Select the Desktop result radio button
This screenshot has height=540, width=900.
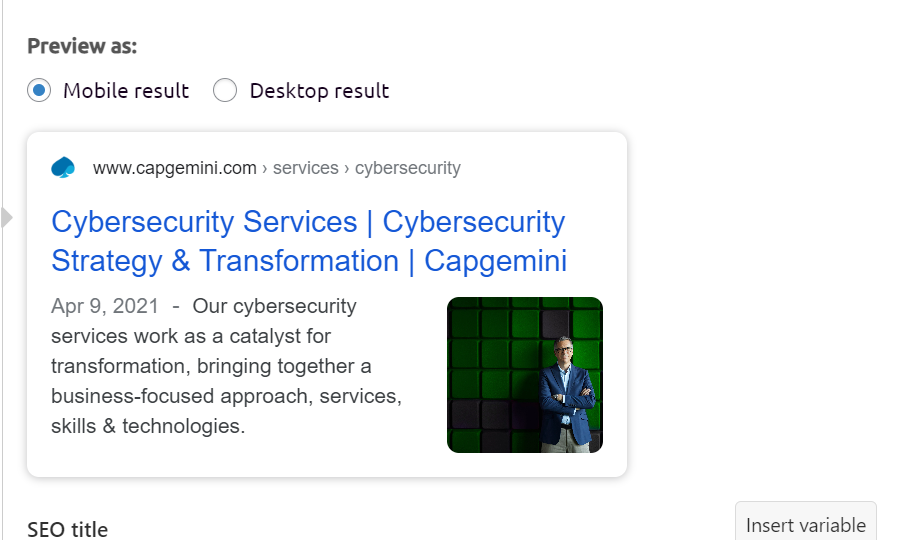(225, 91)
